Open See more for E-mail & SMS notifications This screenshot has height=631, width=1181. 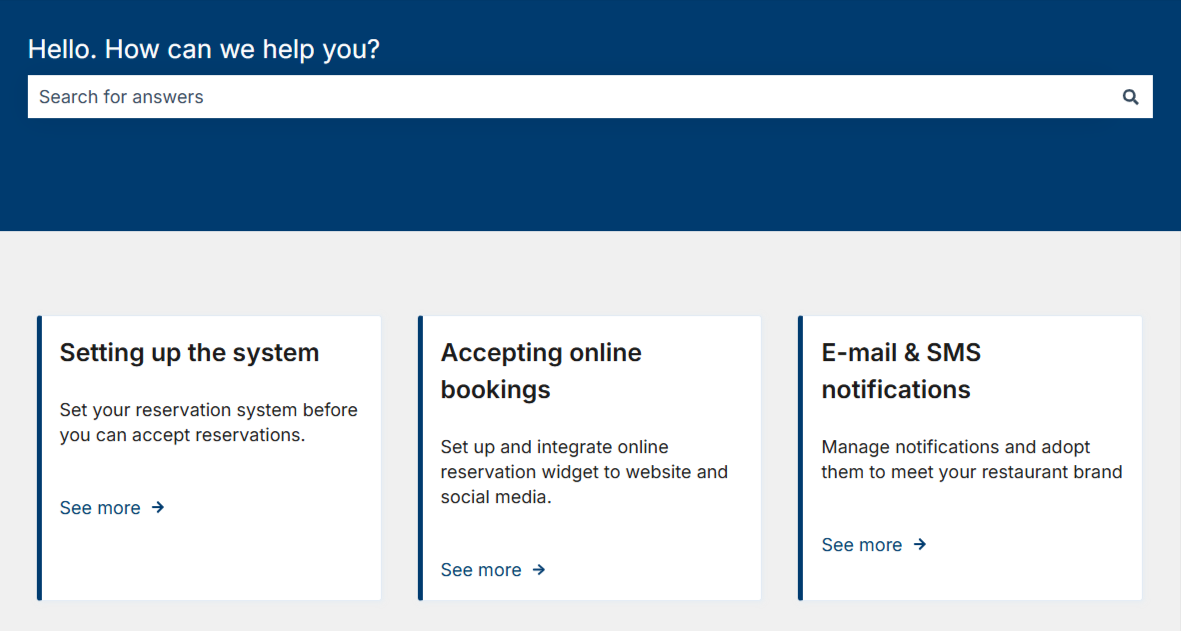tap(862, 545)
